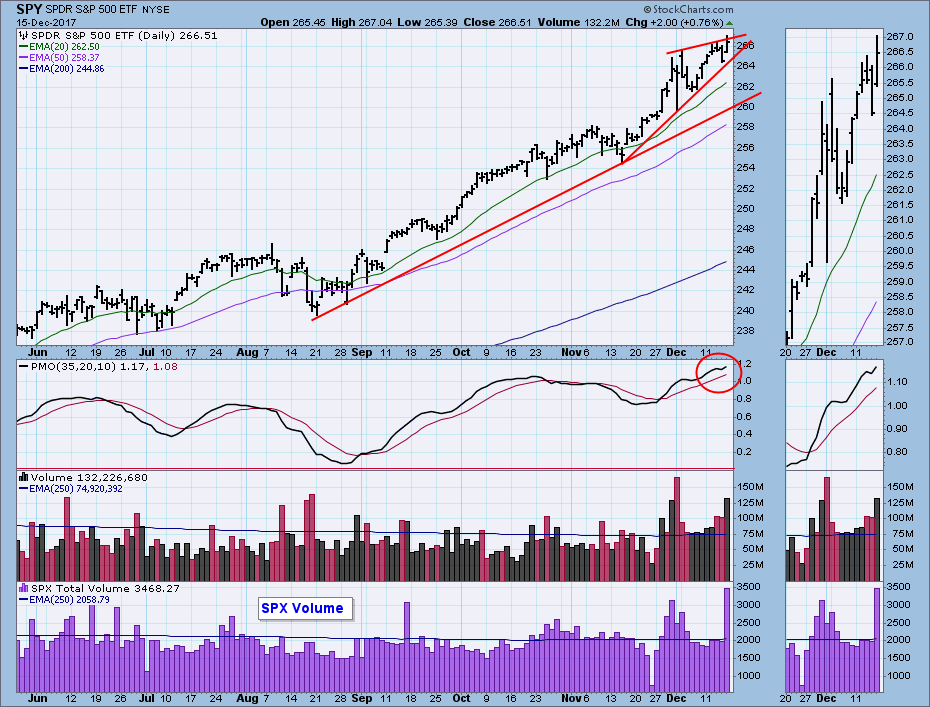
Task: Click the NYSE exchange label
Action: click(156, 10)
